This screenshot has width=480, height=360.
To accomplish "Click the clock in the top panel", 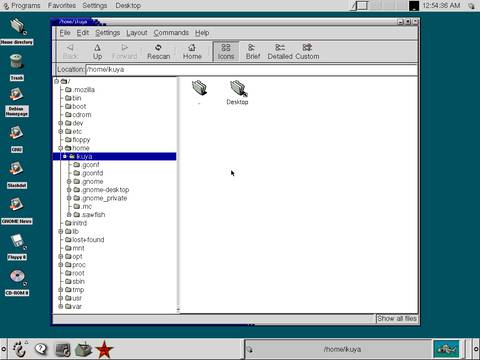I will coord(441,5).
